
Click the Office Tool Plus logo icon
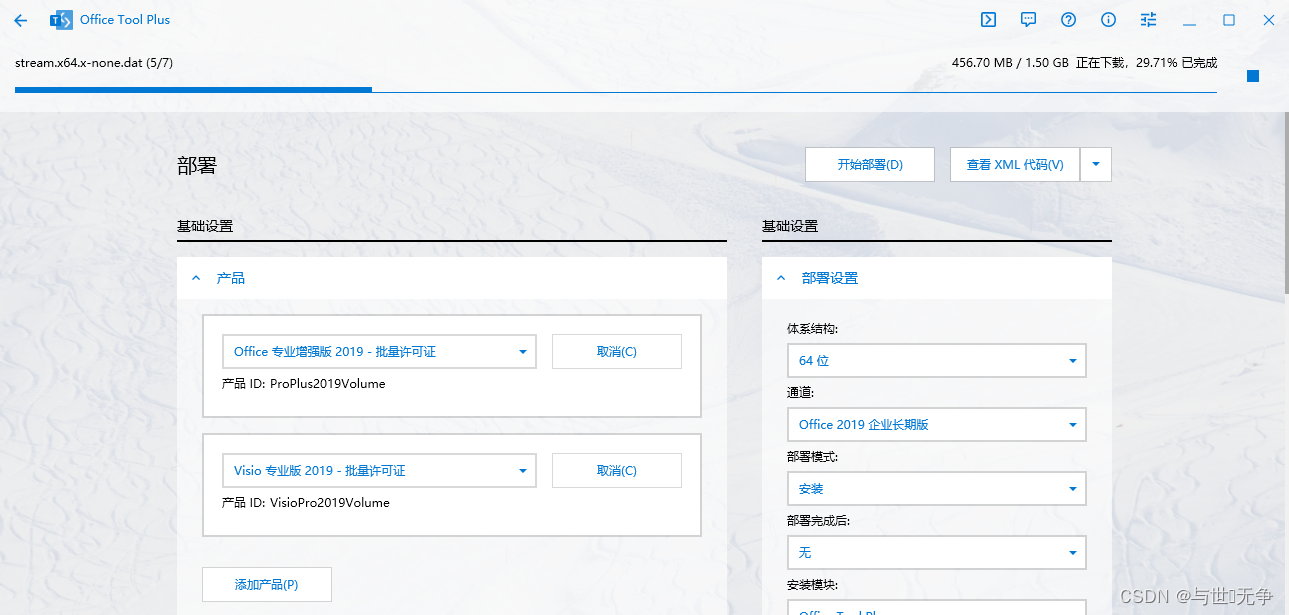pyautogui.click(x=61, y=20)
